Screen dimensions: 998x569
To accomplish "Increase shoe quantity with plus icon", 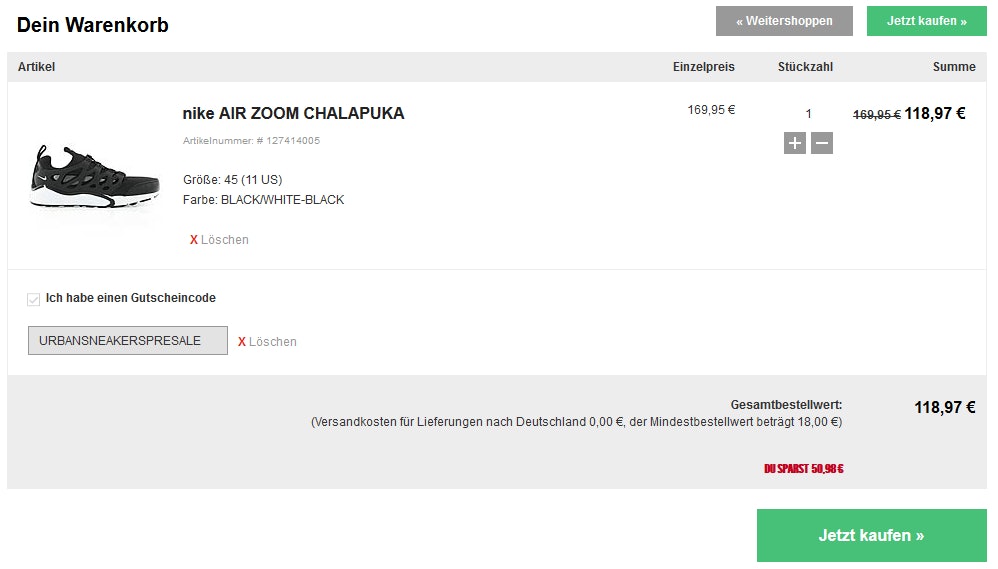I will click(795, 143).
